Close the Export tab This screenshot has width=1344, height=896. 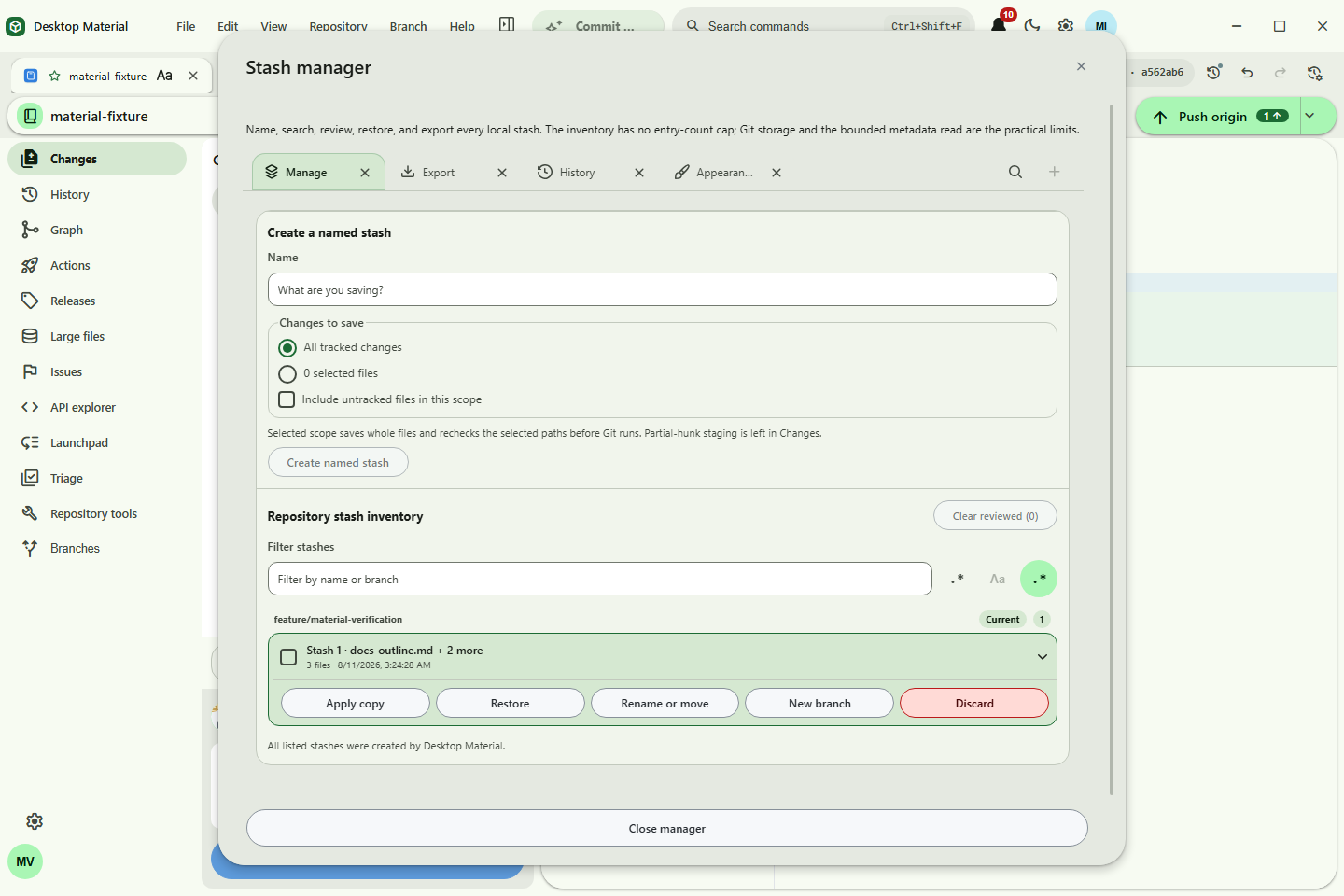[x=502, y=173]
